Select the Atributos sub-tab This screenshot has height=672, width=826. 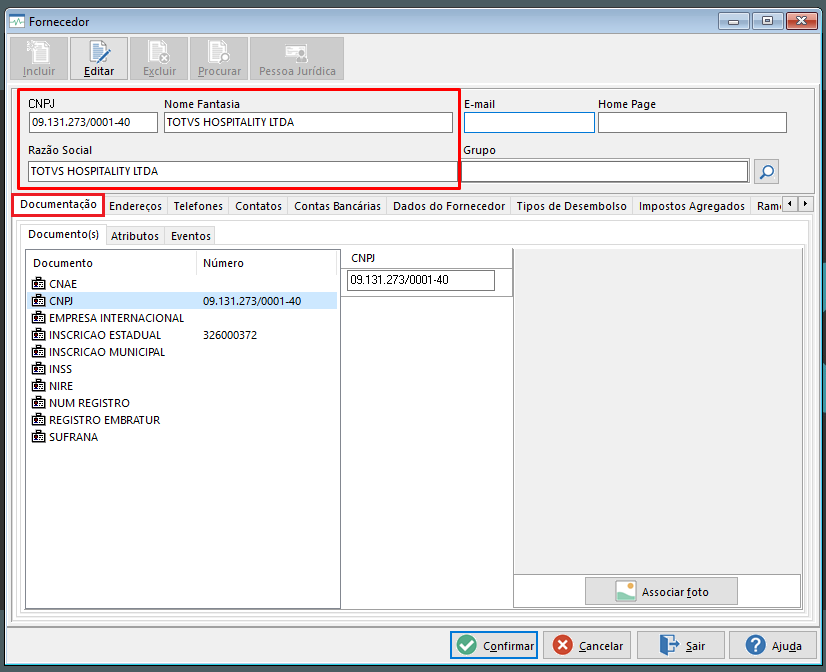tap(135, 236)
